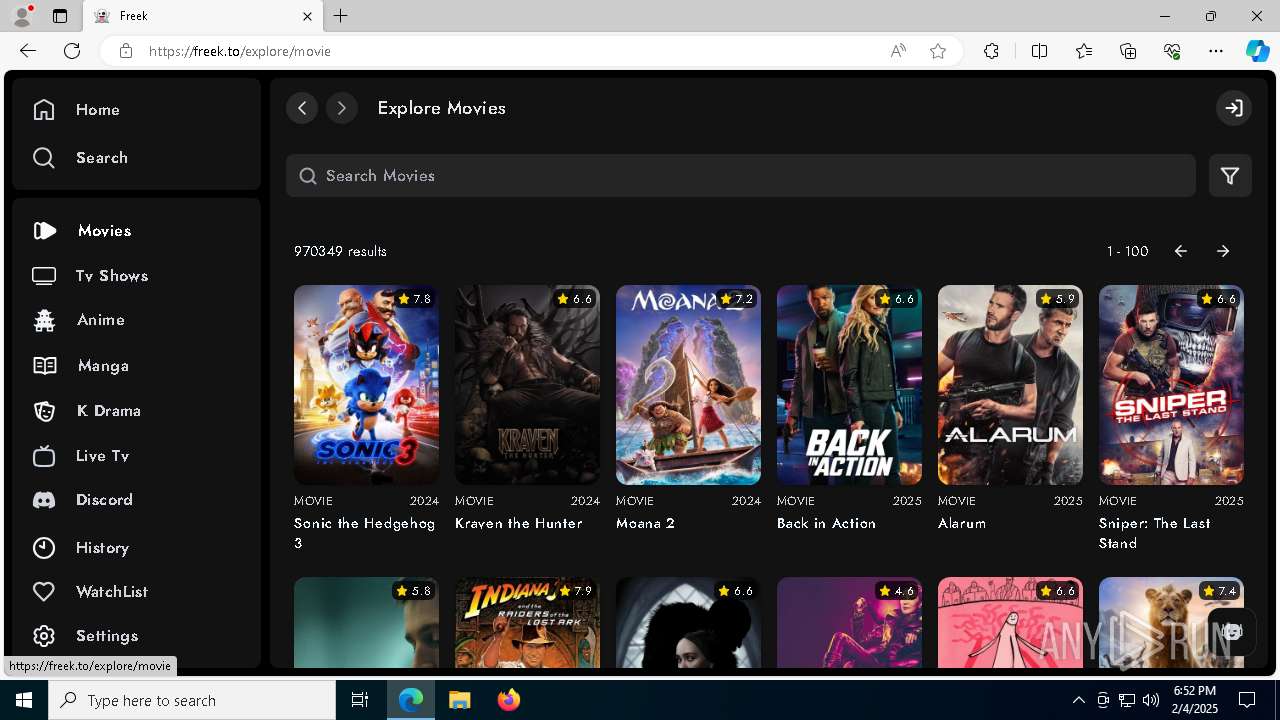
Task: Open Back in Action poster
Action: click(849, 385)
